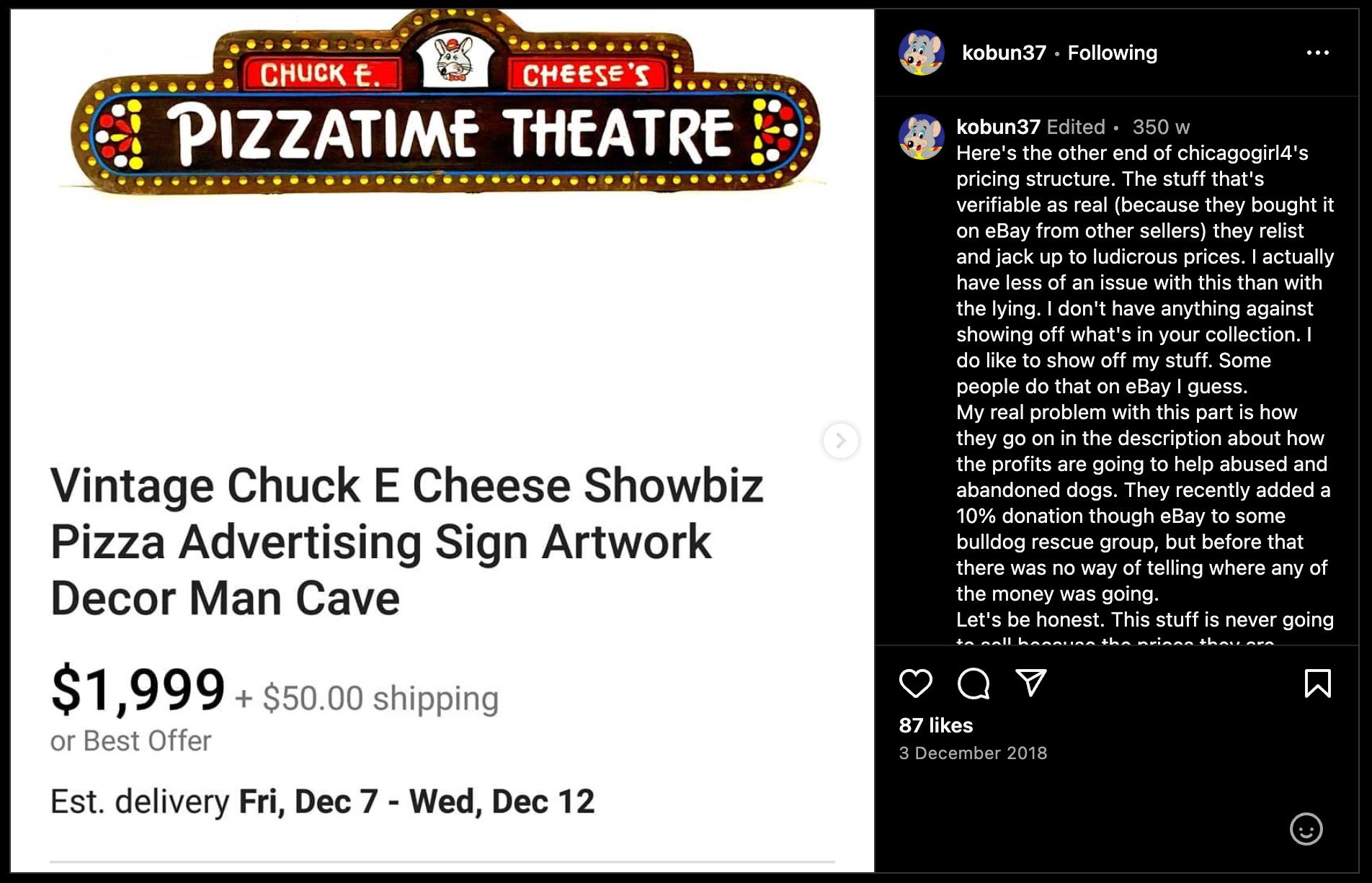Screen dimensions: 1372x883
Task: Save post with the bookmark icon
Action: (1317, 683)
